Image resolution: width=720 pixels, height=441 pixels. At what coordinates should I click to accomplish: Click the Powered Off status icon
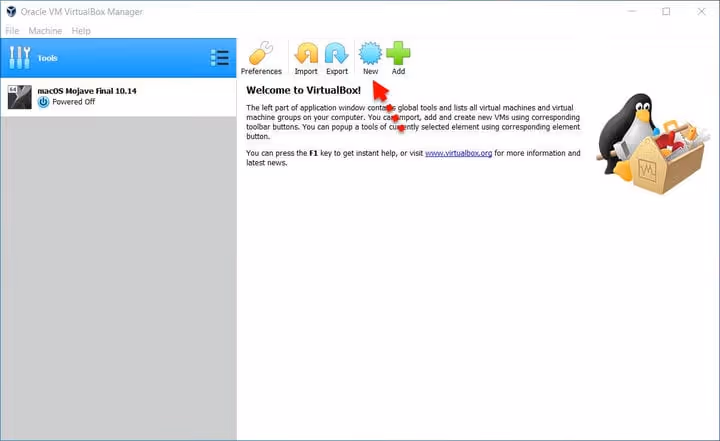43,102
